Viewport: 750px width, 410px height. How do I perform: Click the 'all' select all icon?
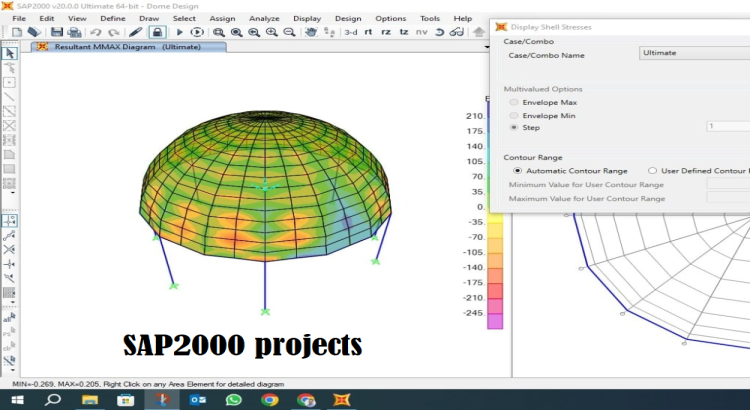(x=10, y=318)
